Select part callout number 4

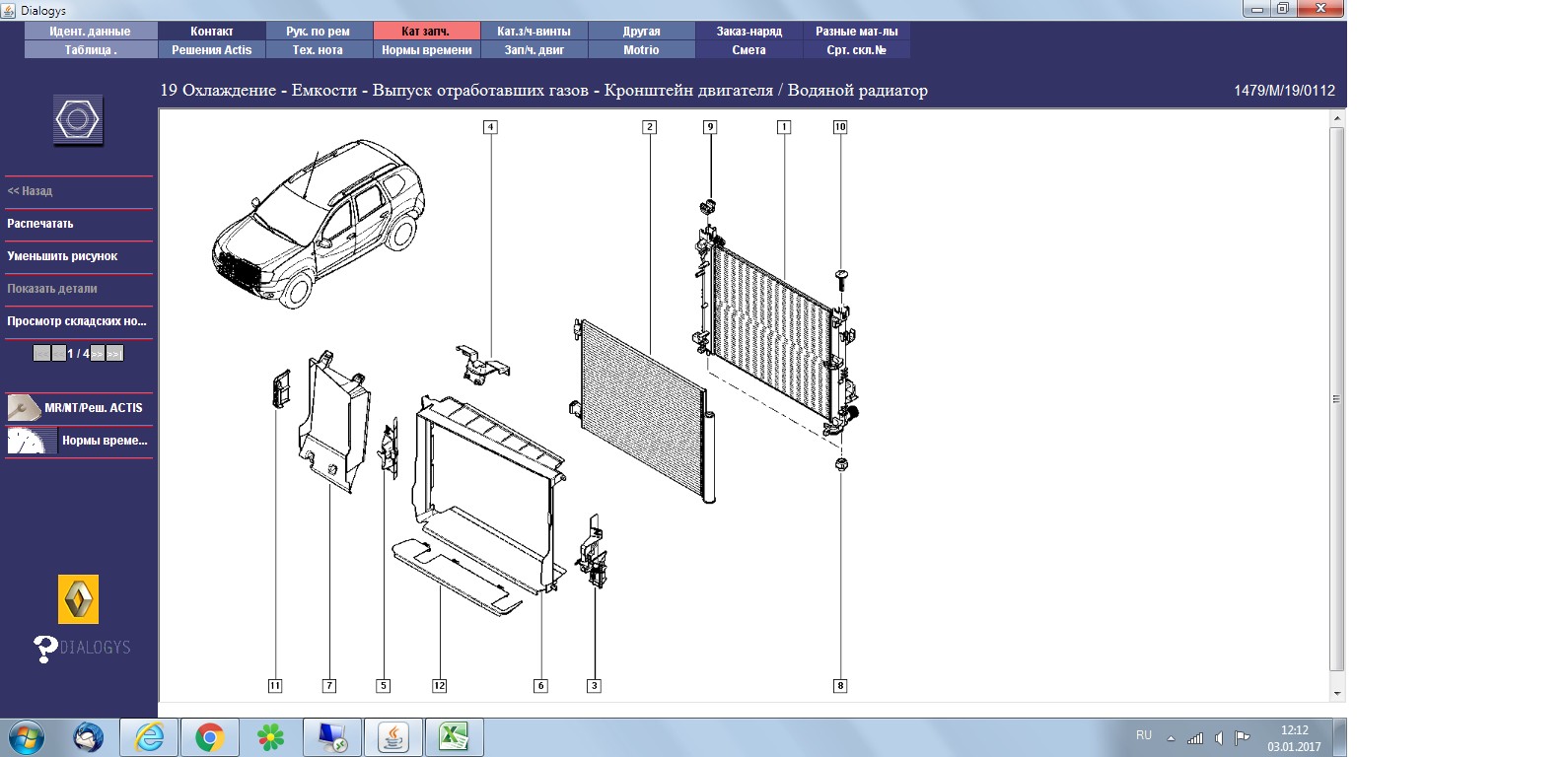coord(490,127)
